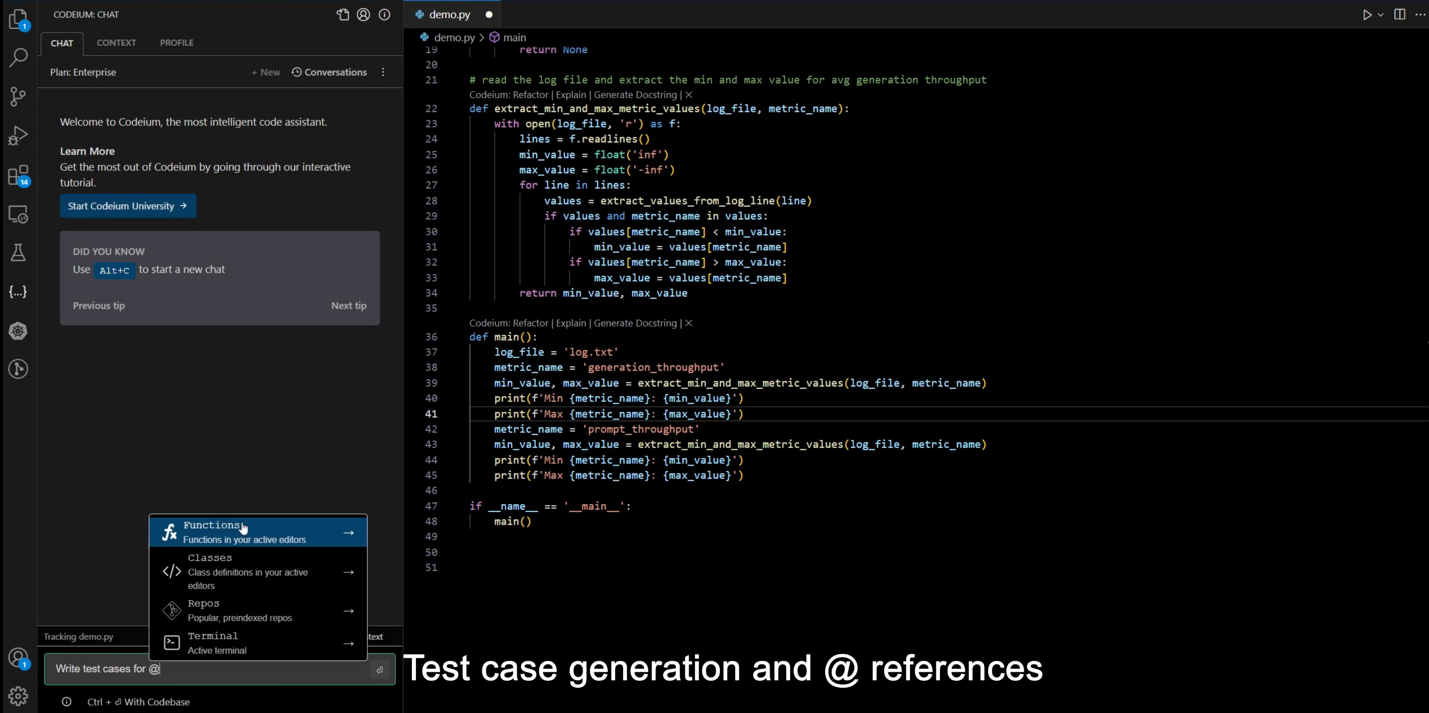The height and width of the screenshot is (713, 1429).
Task: Start a new chat with the + New button
Action: click(x=265, y=71)
